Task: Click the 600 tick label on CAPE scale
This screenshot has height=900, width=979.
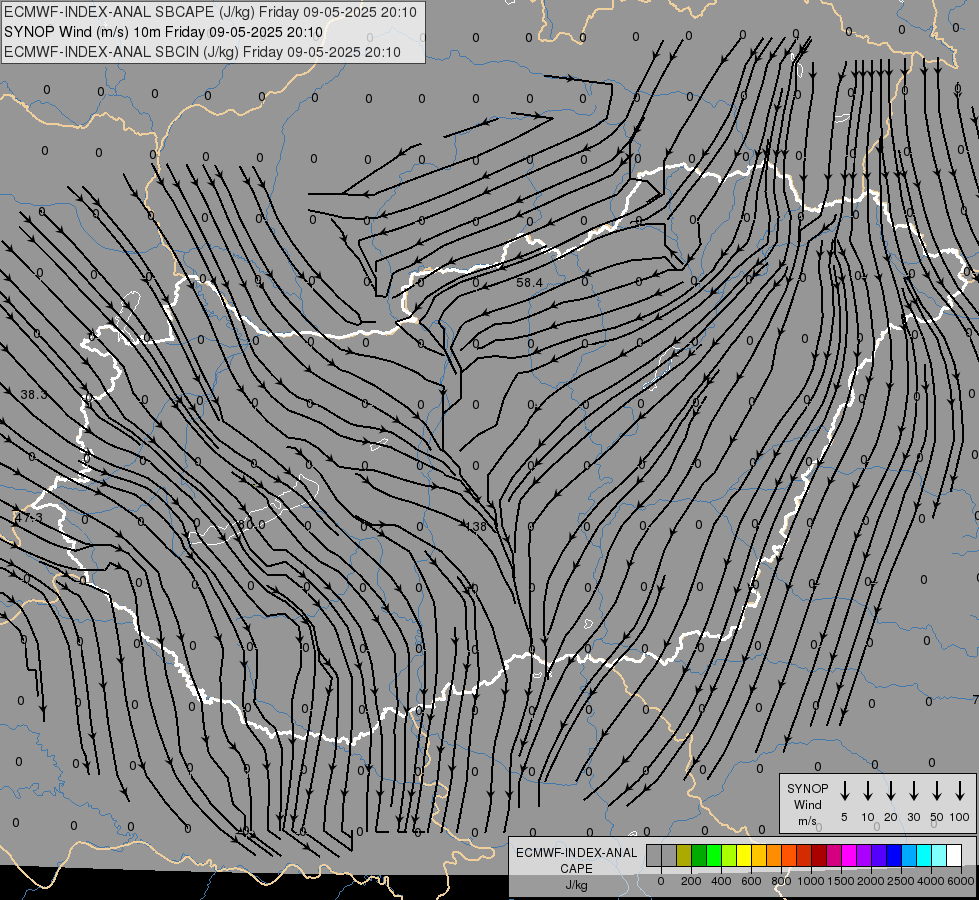Action: (751, 881)
